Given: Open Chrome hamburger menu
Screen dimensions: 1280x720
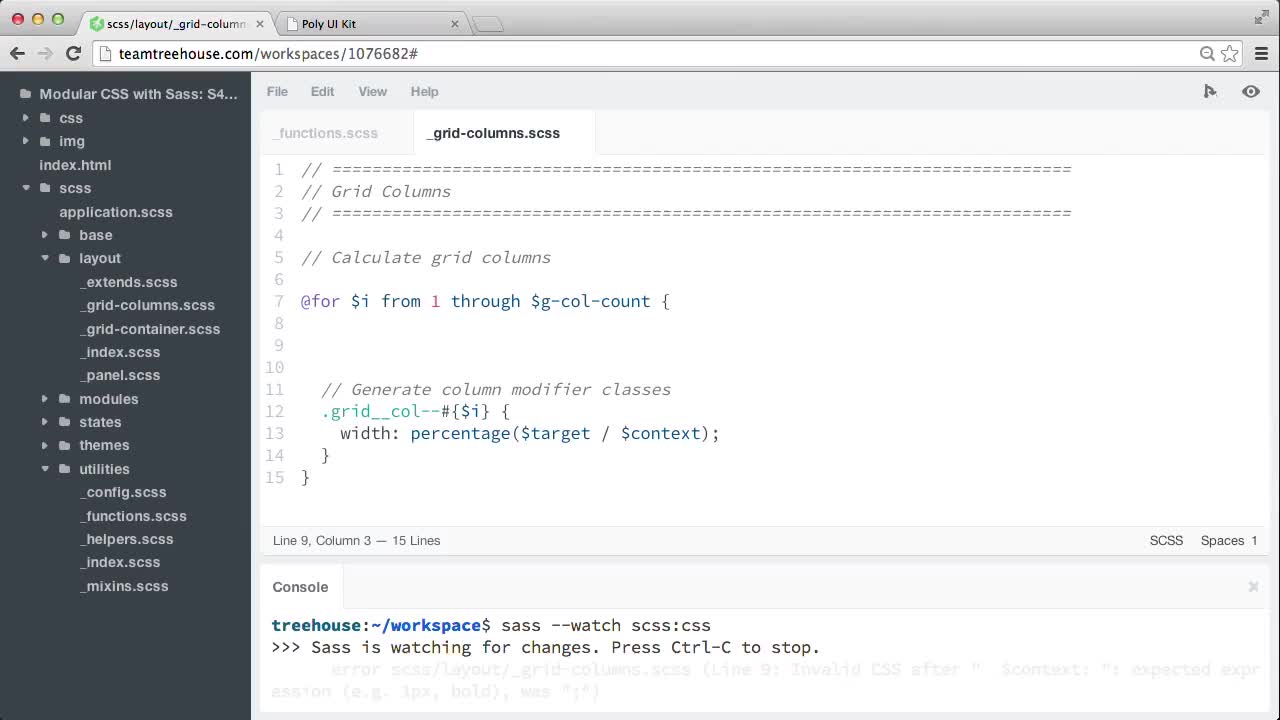Looking at the screenshot, I should [x=1261, y=53].
